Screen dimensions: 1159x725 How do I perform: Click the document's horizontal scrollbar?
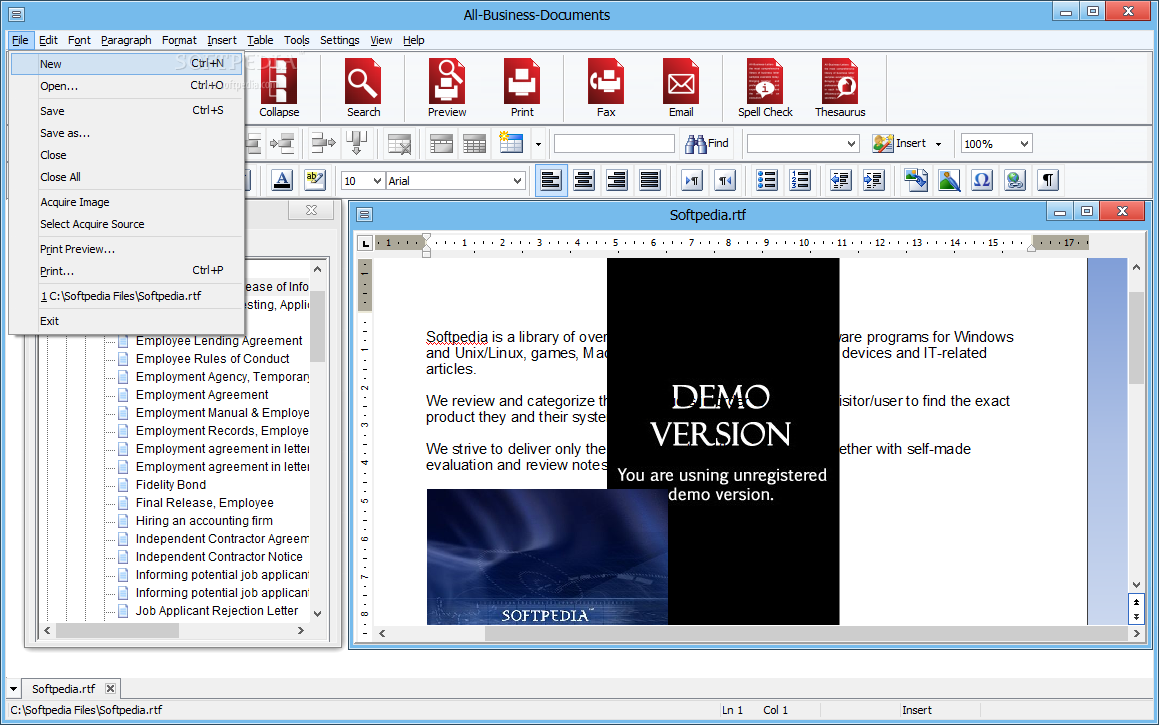(758, 633)
